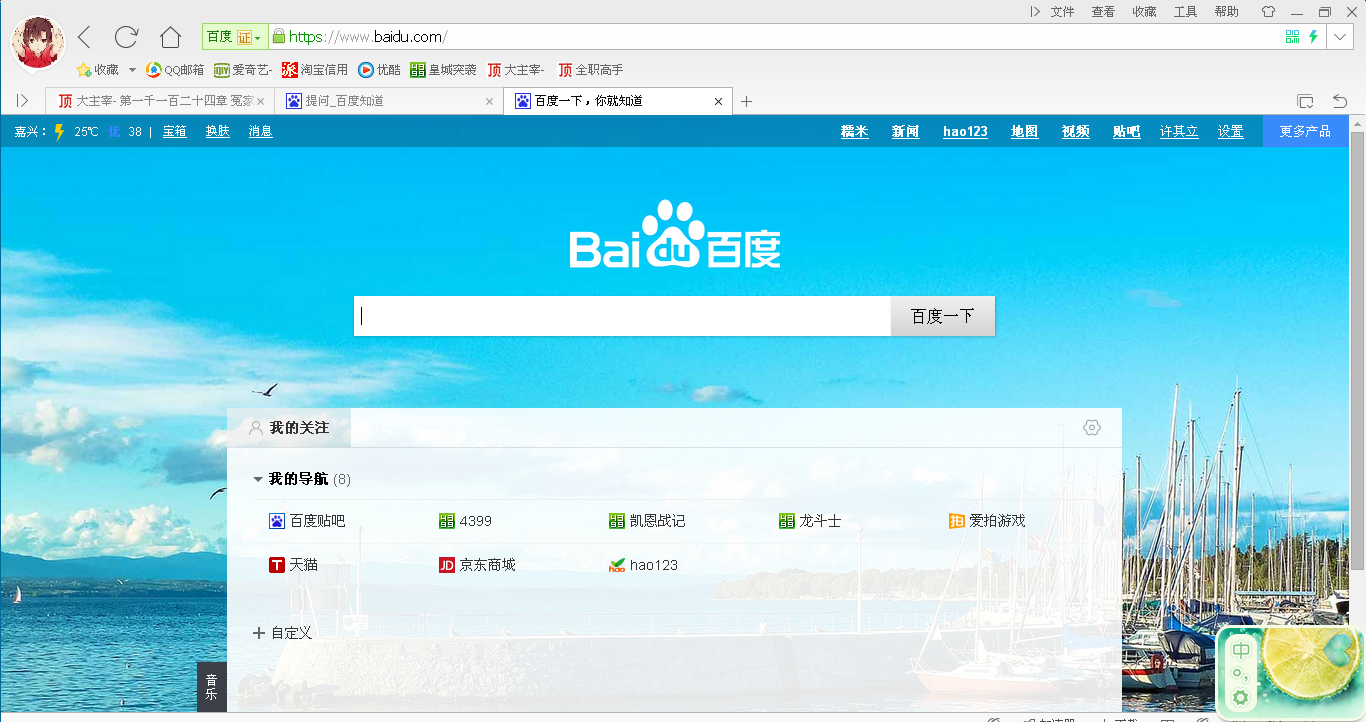The height and width of the screenshot is (722, 1366).
Task: Open the 皇城突袭 bookmark
Action: (444, 70)
